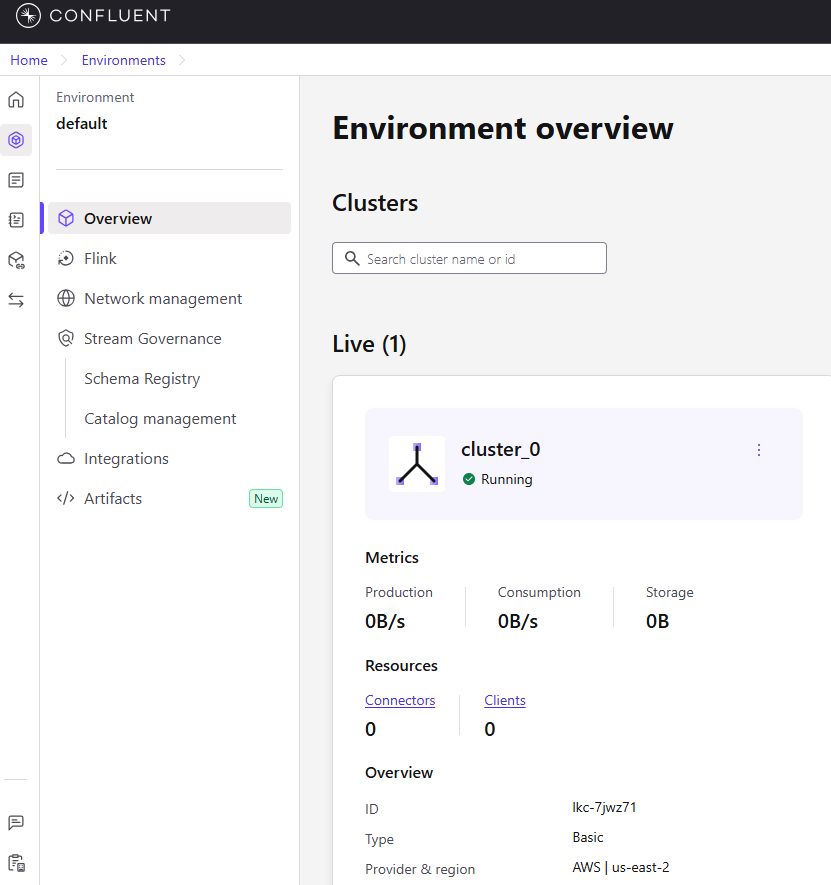Click the Confluent logo icon

(28, 15)
